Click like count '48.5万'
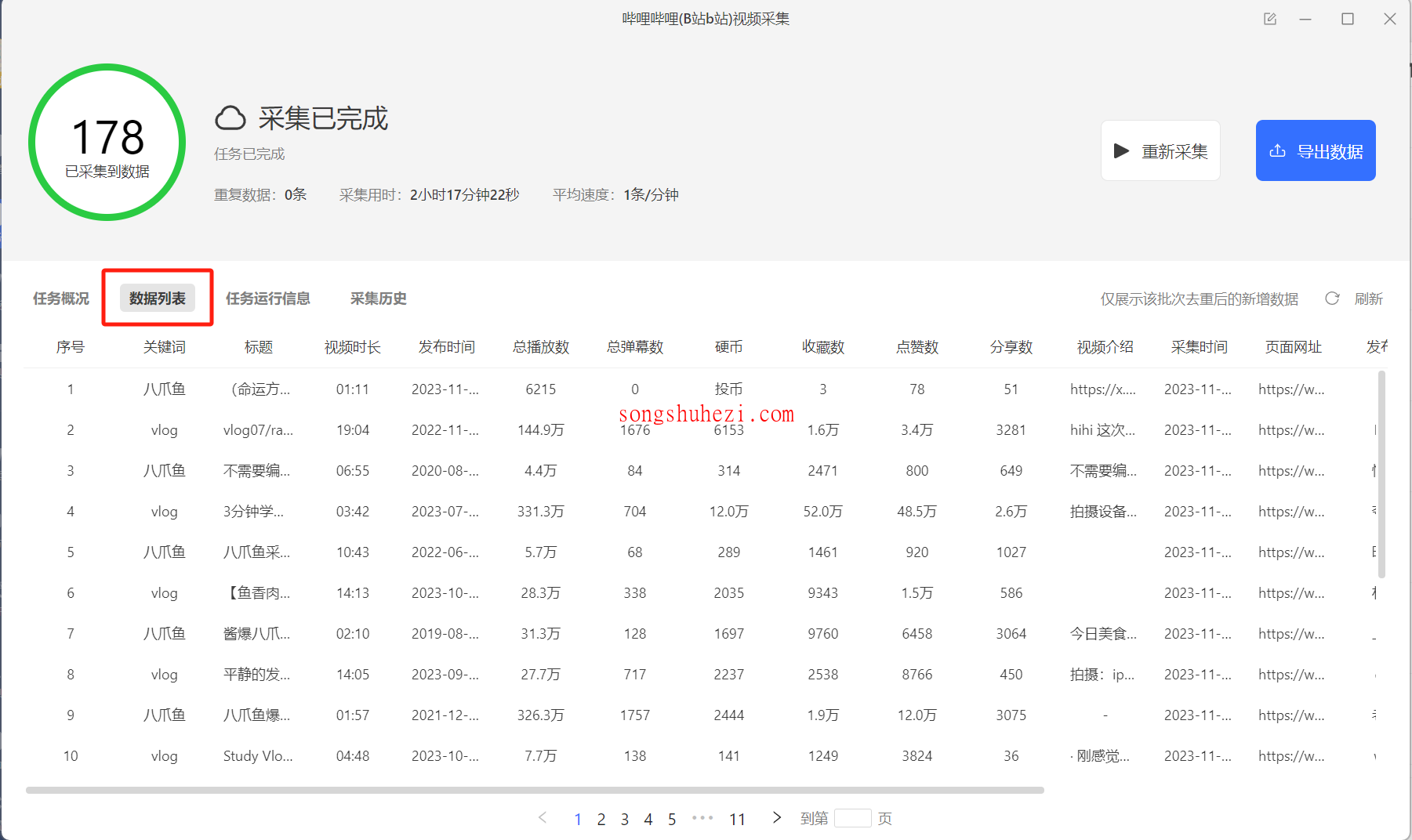 tap(917, 512)
